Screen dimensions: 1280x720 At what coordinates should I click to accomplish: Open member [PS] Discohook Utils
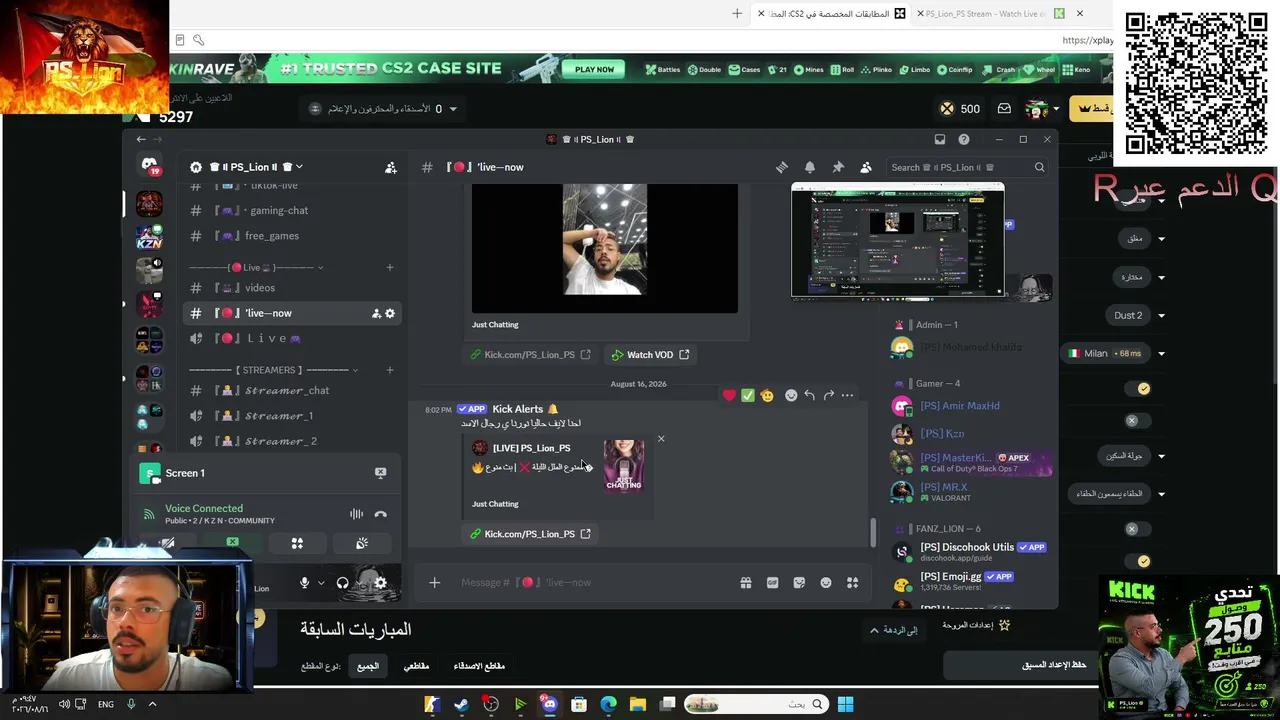(x=970, y=551)
